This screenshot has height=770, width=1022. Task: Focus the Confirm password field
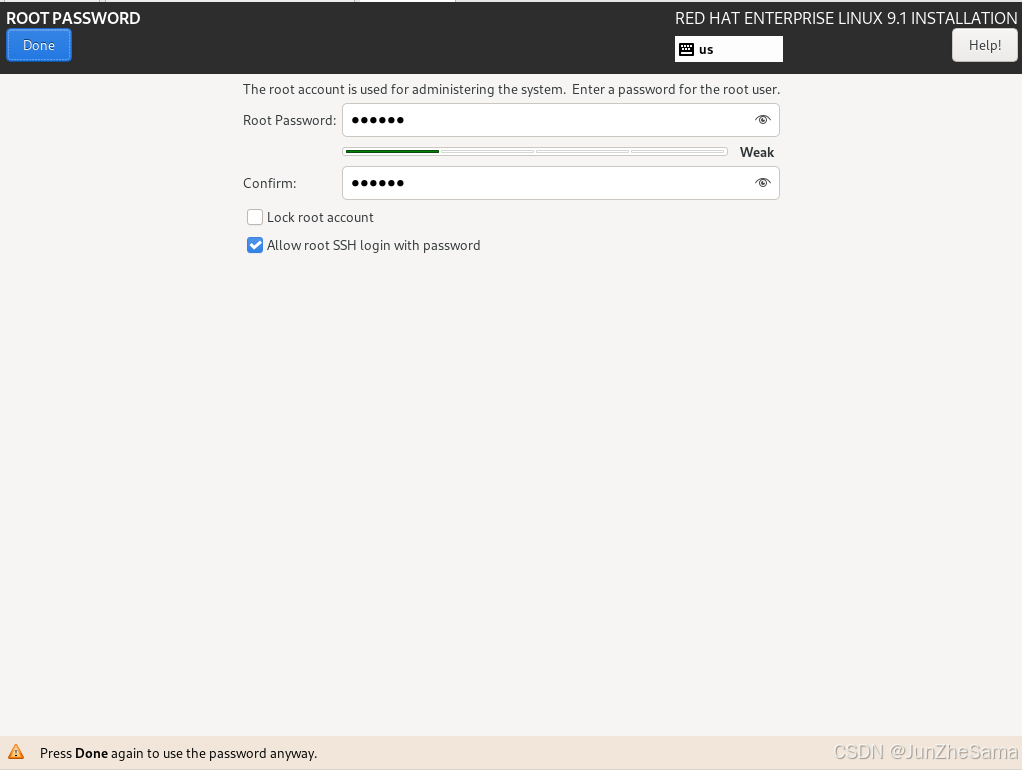coord(561,183)
